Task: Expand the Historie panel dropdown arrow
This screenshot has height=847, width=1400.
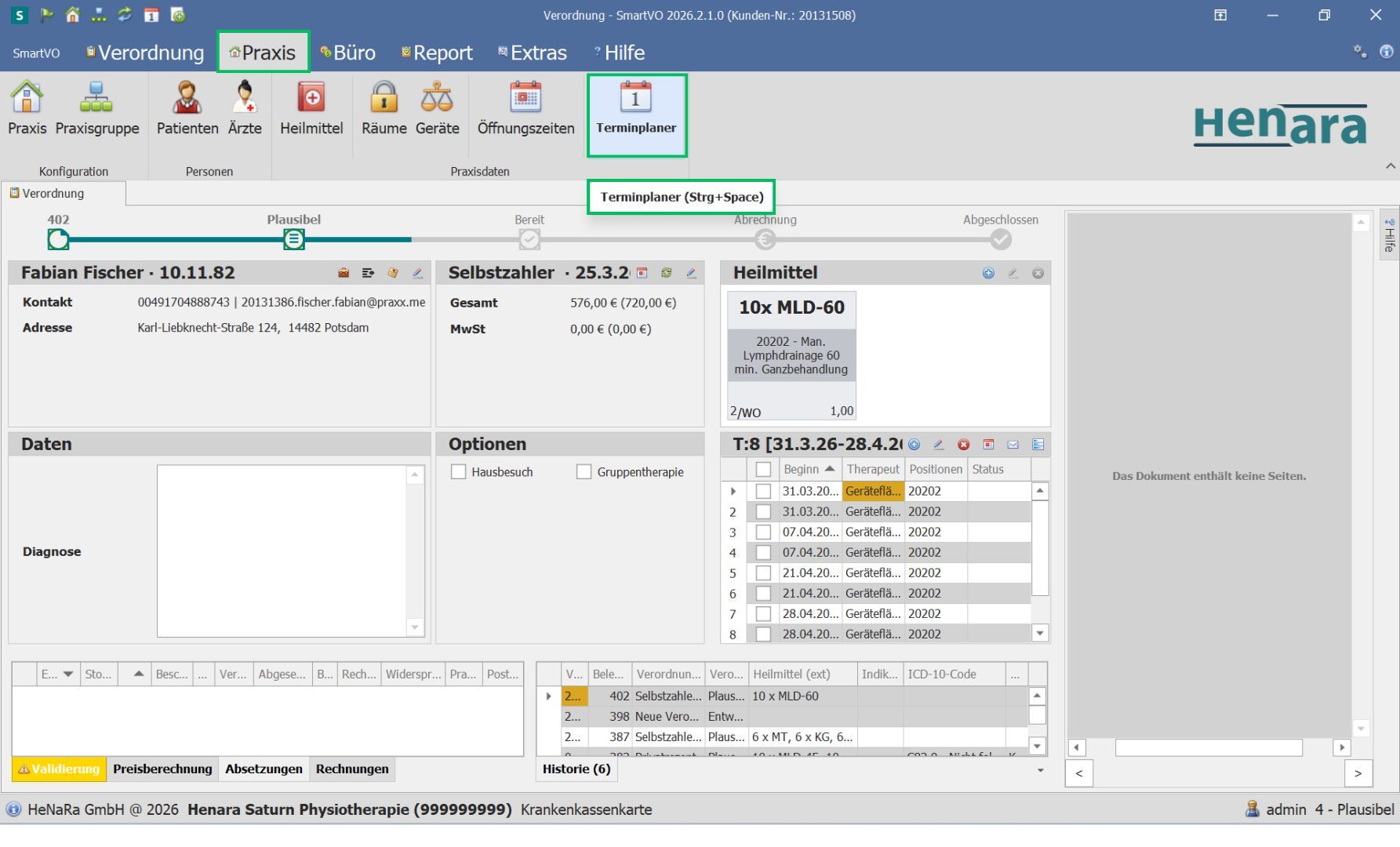Action: click(1041, 770)
